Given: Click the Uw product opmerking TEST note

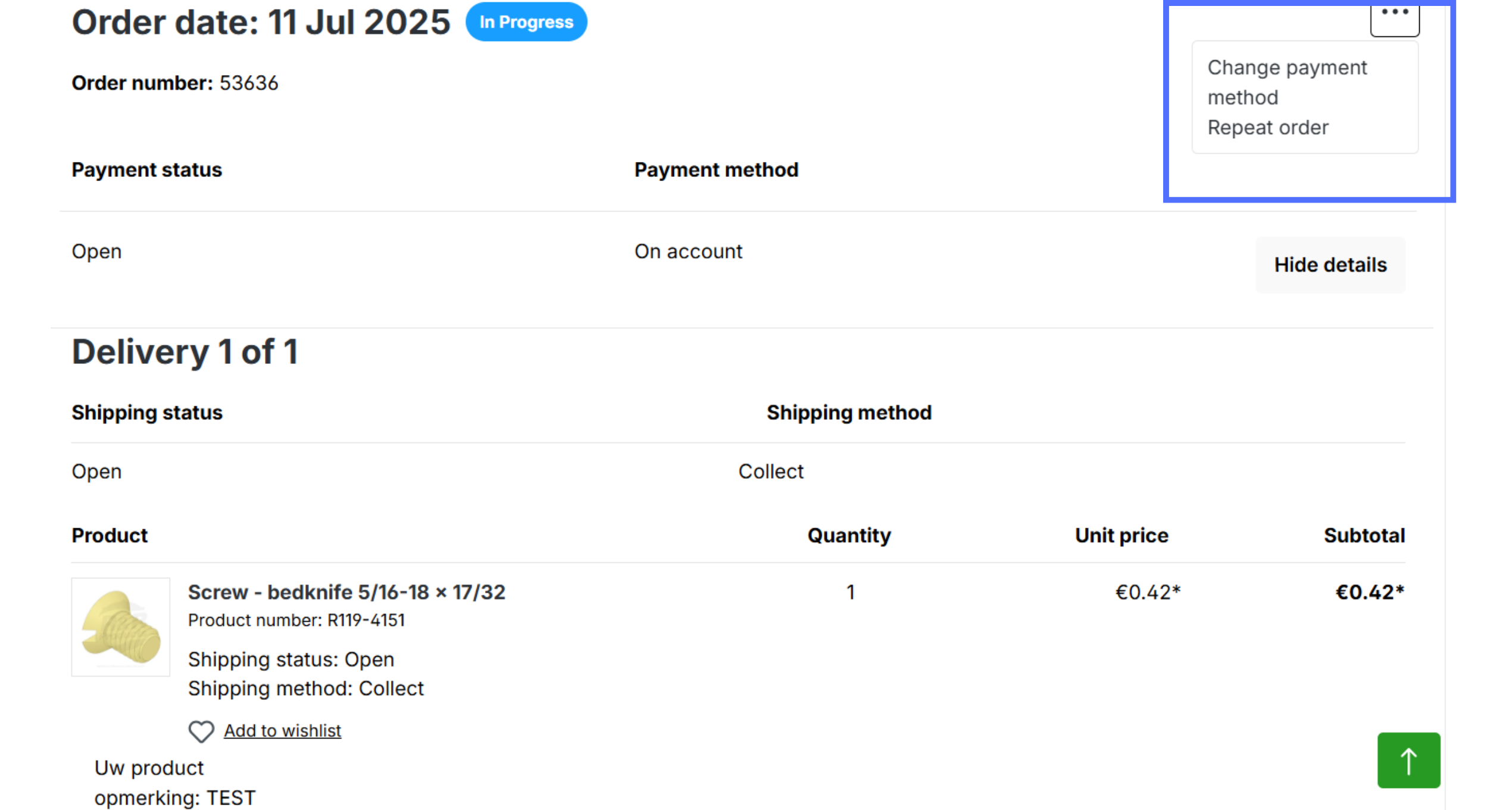Looking at the screenshot, I should [x=175, y=783].
